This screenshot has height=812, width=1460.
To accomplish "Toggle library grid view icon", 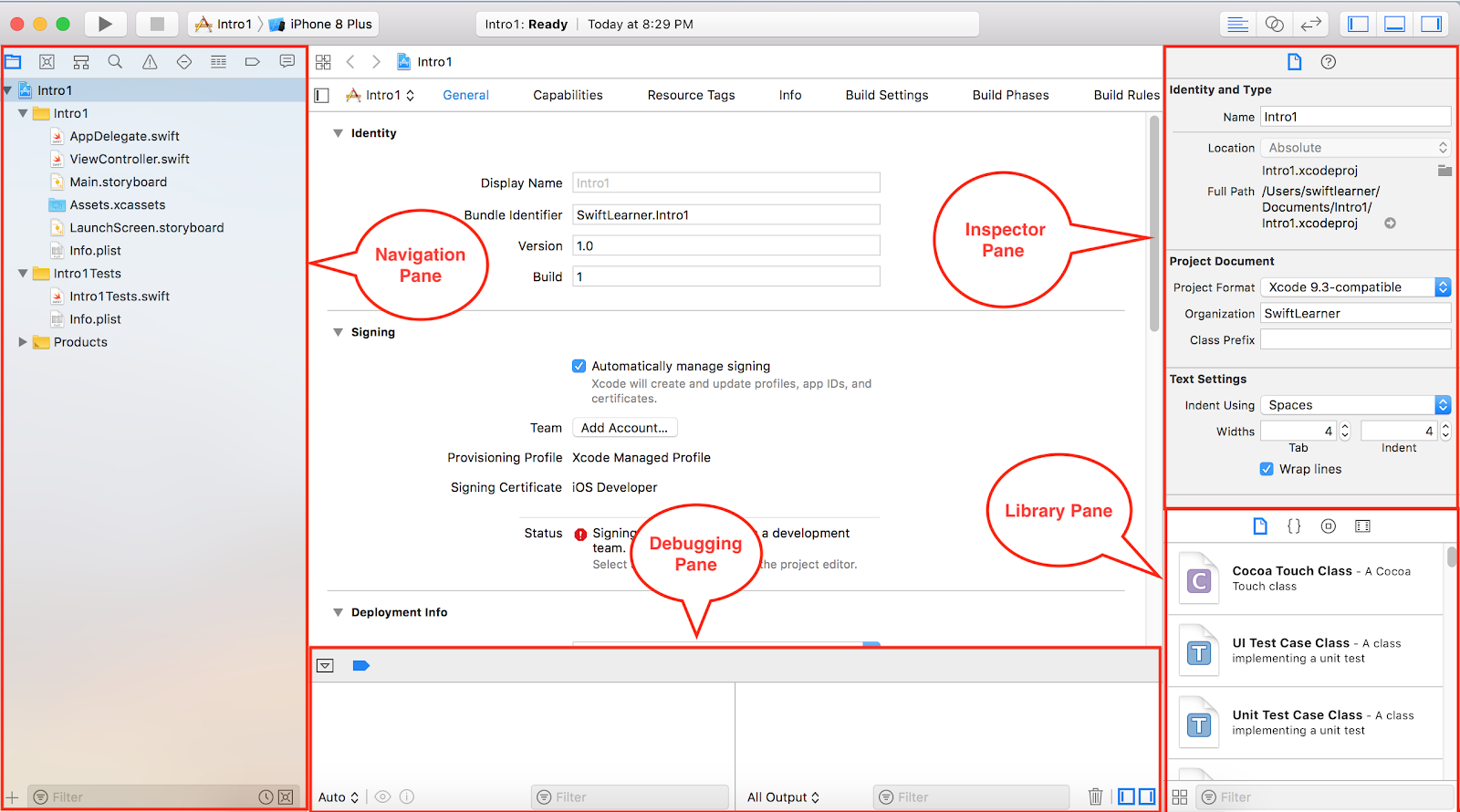I will point(1180,797).
